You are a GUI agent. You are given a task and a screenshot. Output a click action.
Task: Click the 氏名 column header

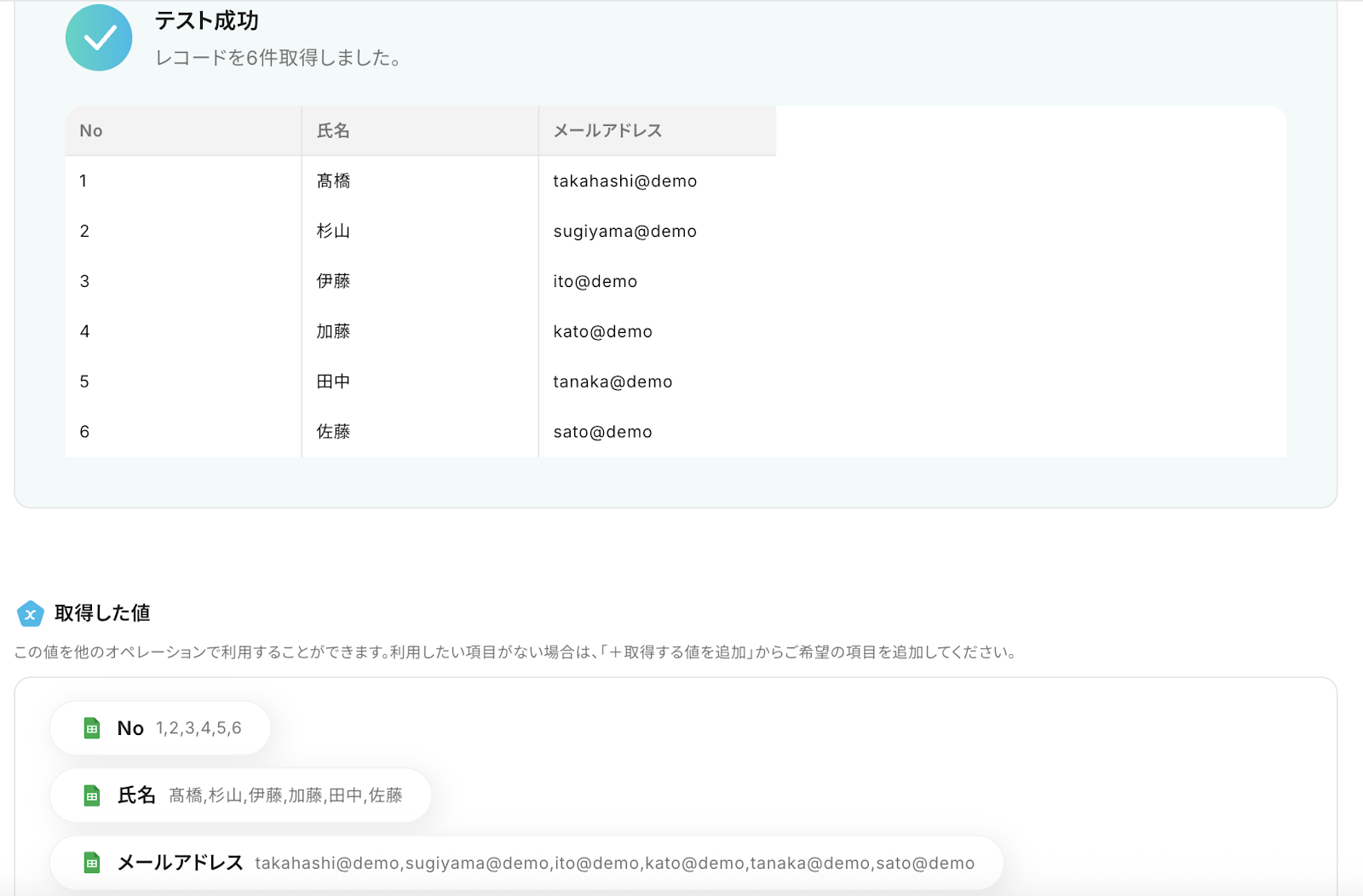point(333,130)
